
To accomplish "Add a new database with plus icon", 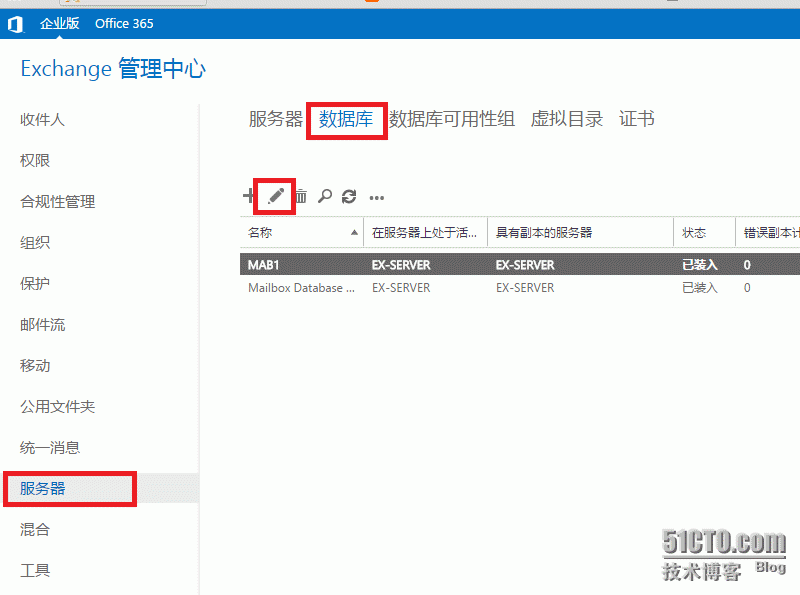I will click(248, 195).
